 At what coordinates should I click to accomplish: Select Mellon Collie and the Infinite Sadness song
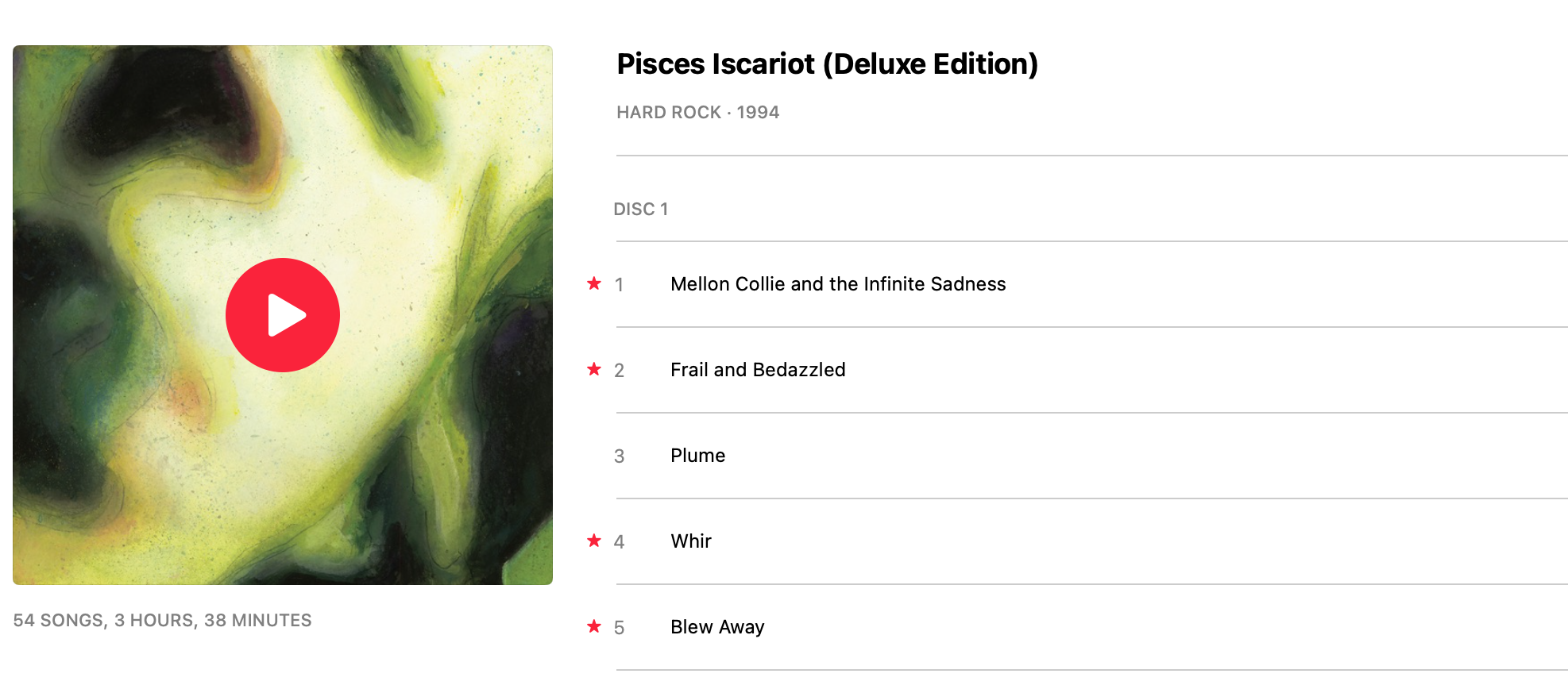click(838, 284)
